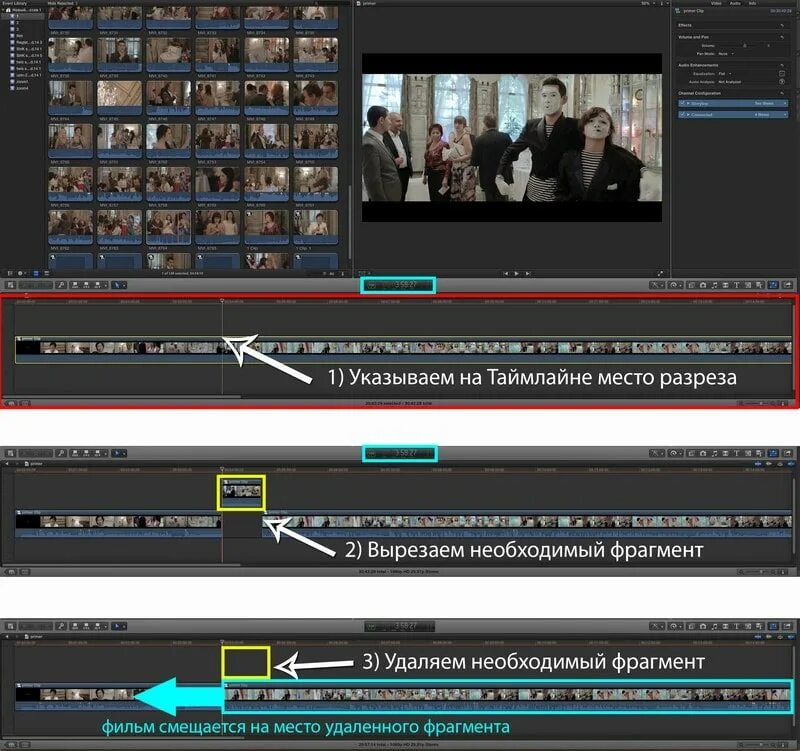Open the Storyline channel format dropdown

(x=770, y=104)
